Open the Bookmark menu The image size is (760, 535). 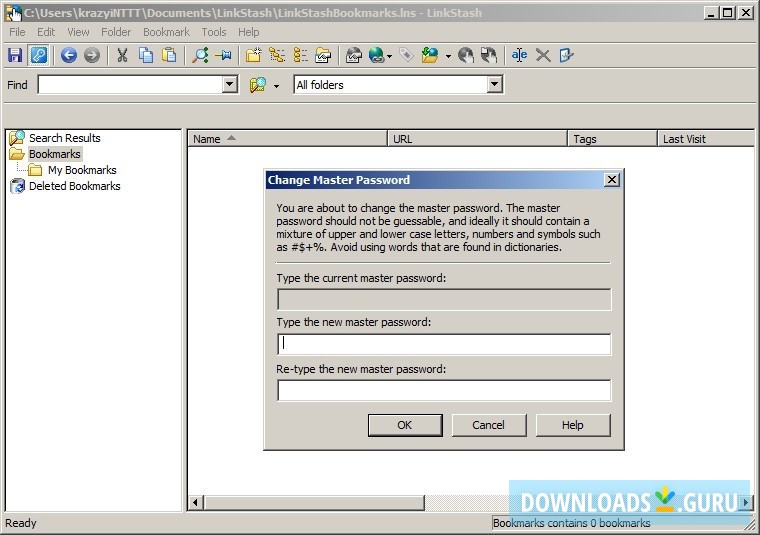(166, 32)
